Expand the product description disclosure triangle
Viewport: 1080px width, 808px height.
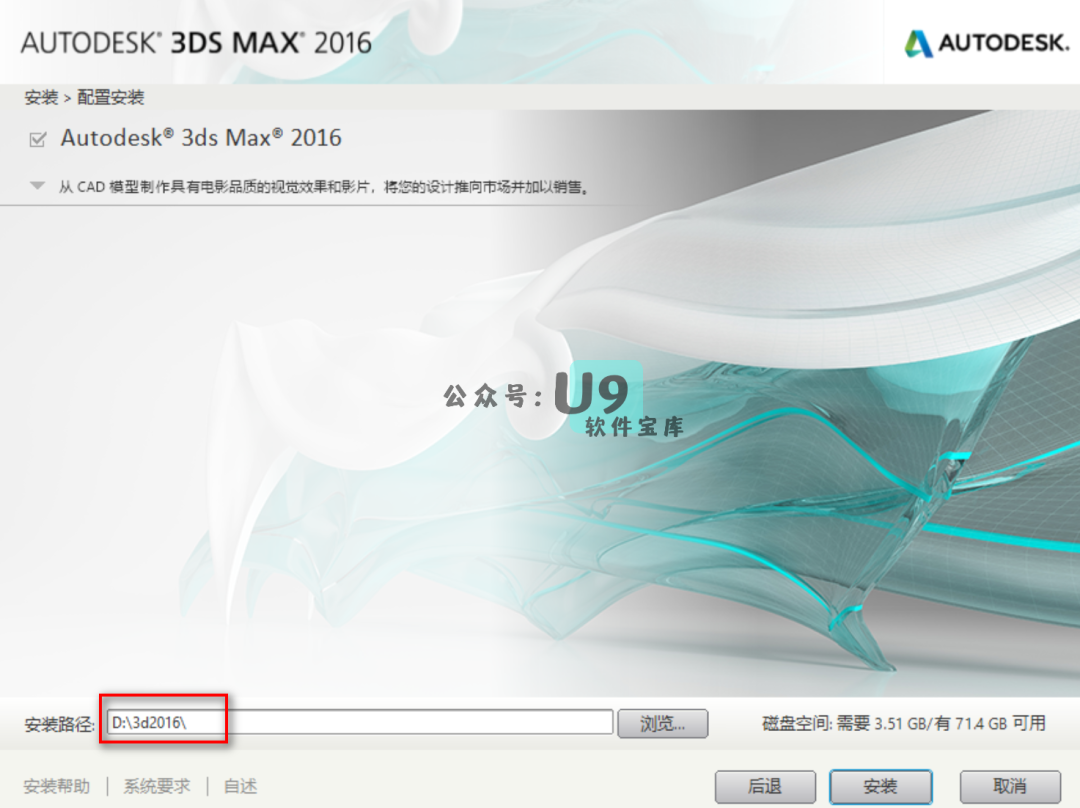click(x=38, y=186)
